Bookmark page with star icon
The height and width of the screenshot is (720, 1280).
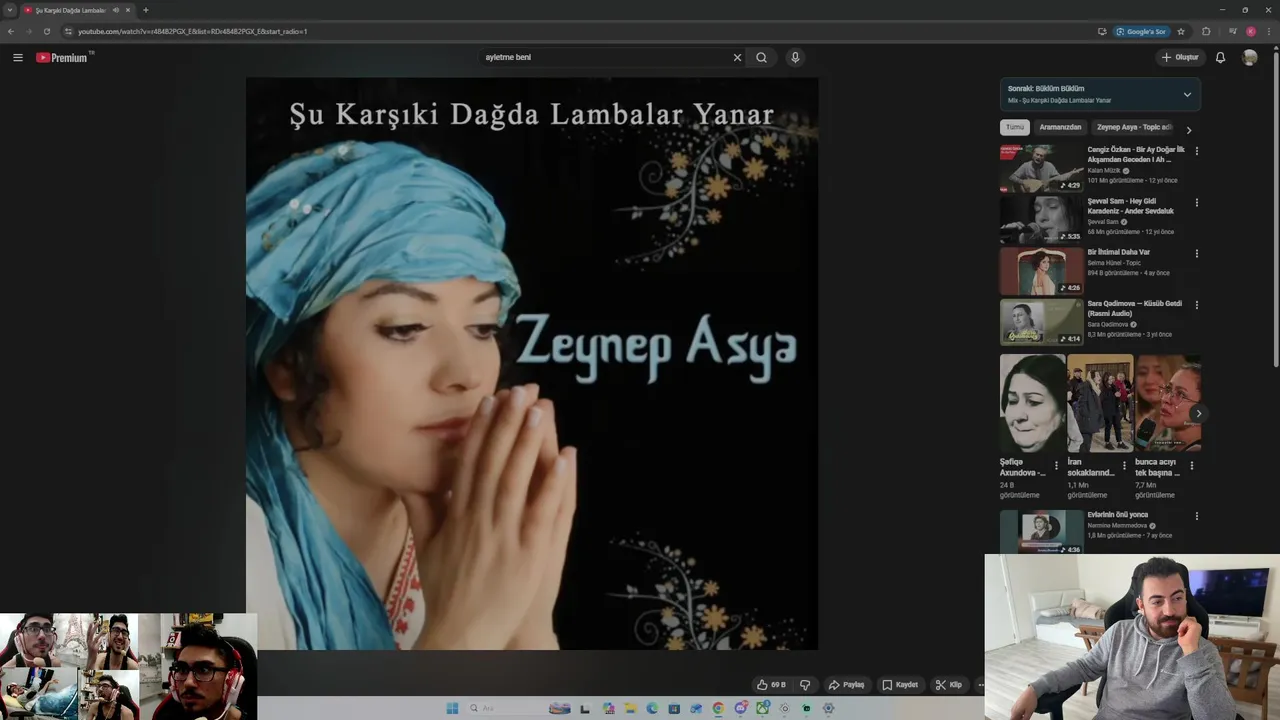[1181, 31]
